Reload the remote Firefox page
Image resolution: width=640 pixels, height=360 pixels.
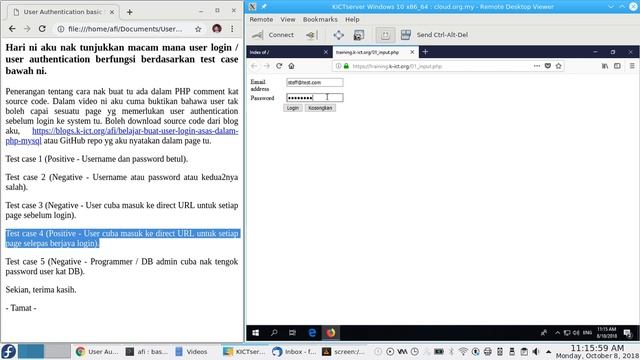(x=279, y=66)
